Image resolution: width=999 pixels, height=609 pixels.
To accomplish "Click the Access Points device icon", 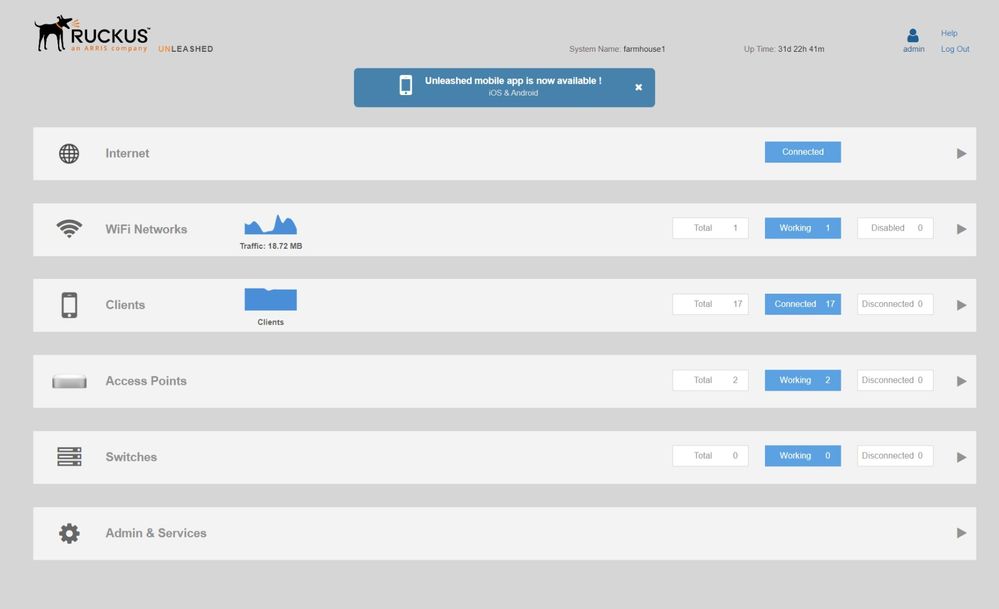I will point(69,381).
